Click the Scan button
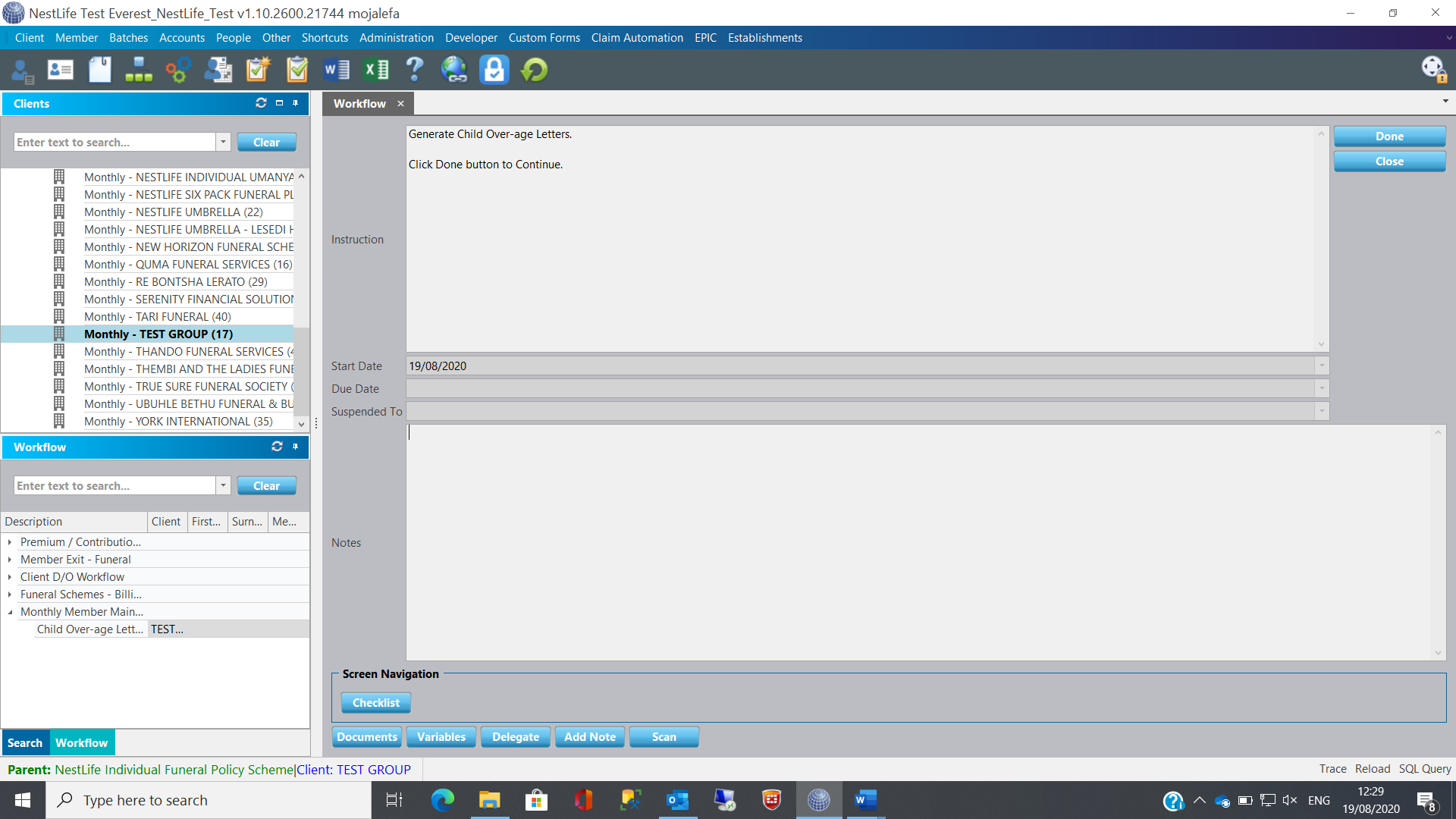The image size is (1456, 819). 664,737
